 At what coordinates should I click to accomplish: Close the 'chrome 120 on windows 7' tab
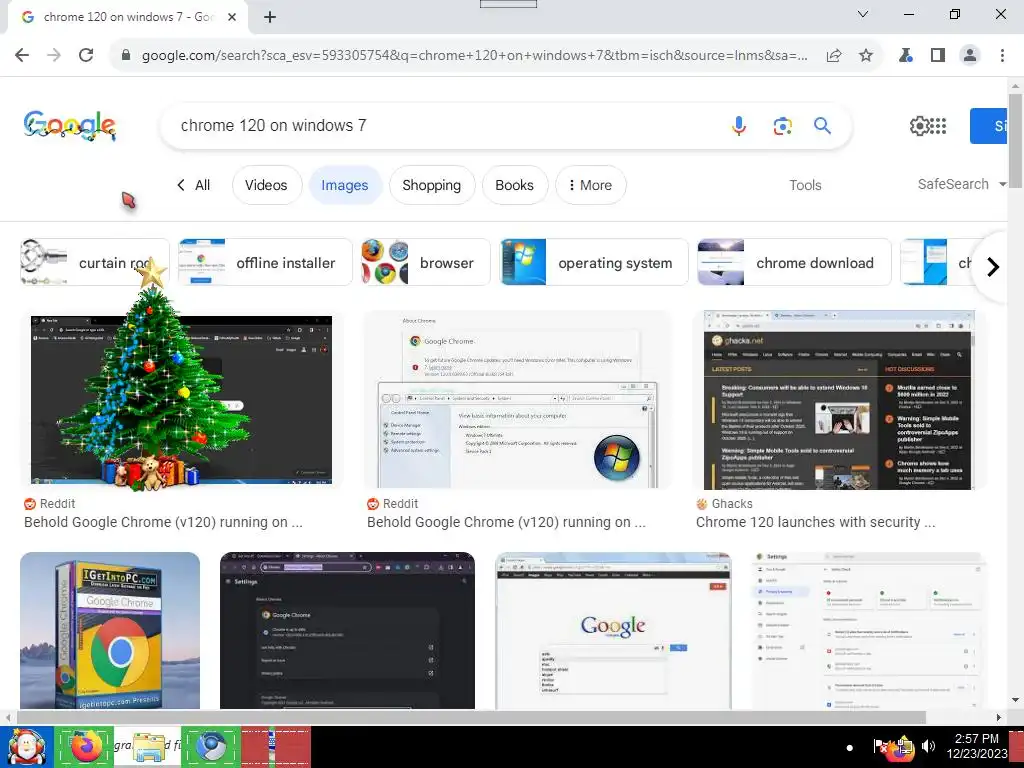point(232,17)
